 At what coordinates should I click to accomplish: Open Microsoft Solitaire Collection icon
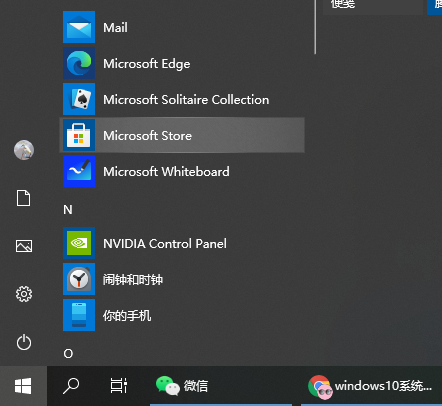[x=79, y=99]
